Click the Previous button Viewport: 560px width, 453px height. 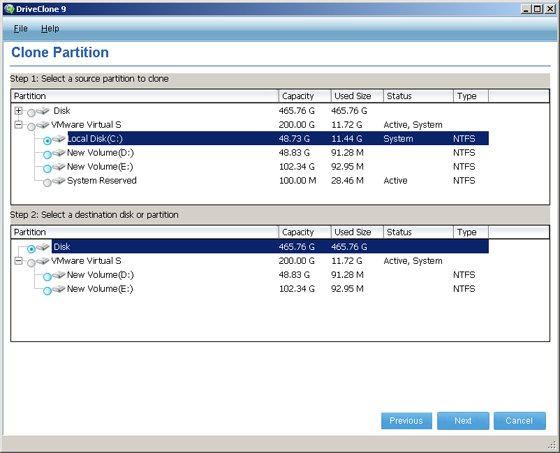click(406, 421)
